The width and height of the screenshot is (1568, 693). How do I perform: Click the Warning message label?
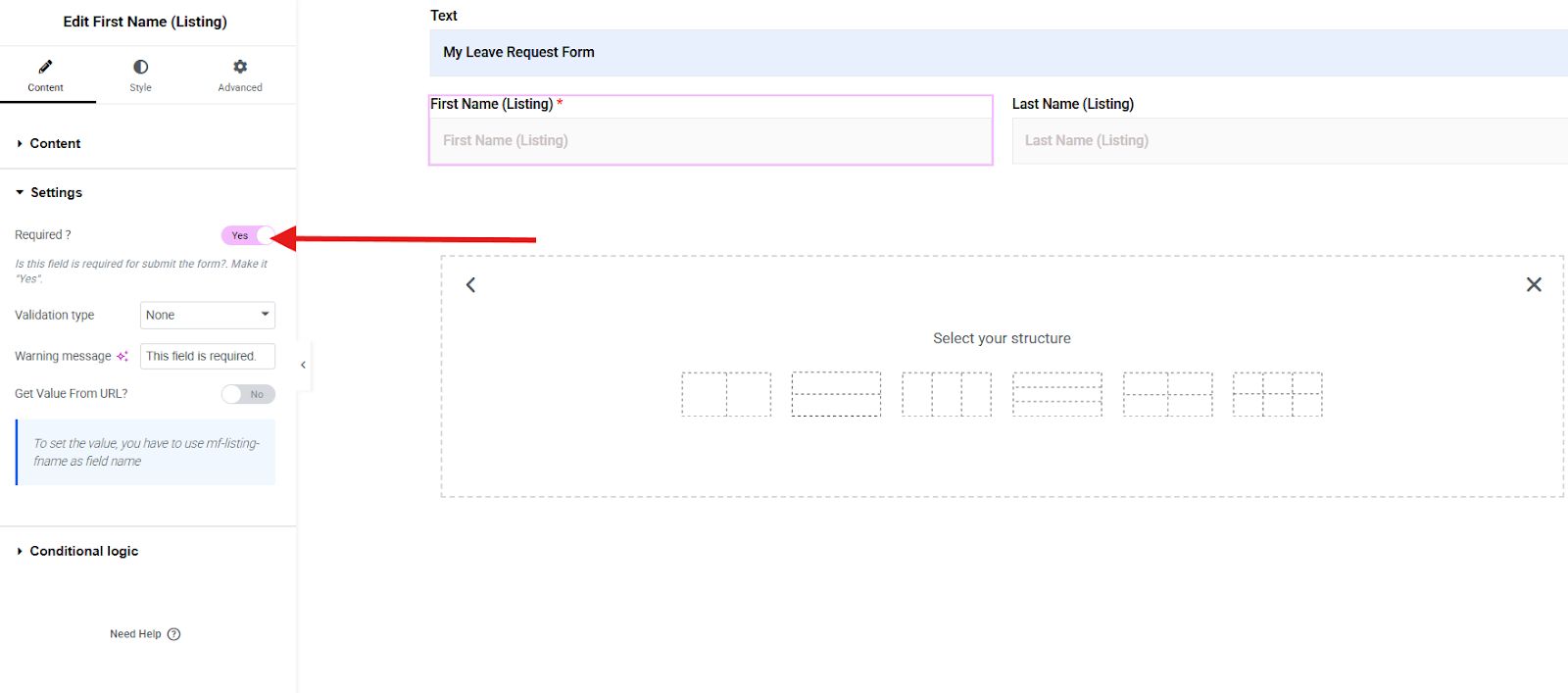(x=63, y=356)
